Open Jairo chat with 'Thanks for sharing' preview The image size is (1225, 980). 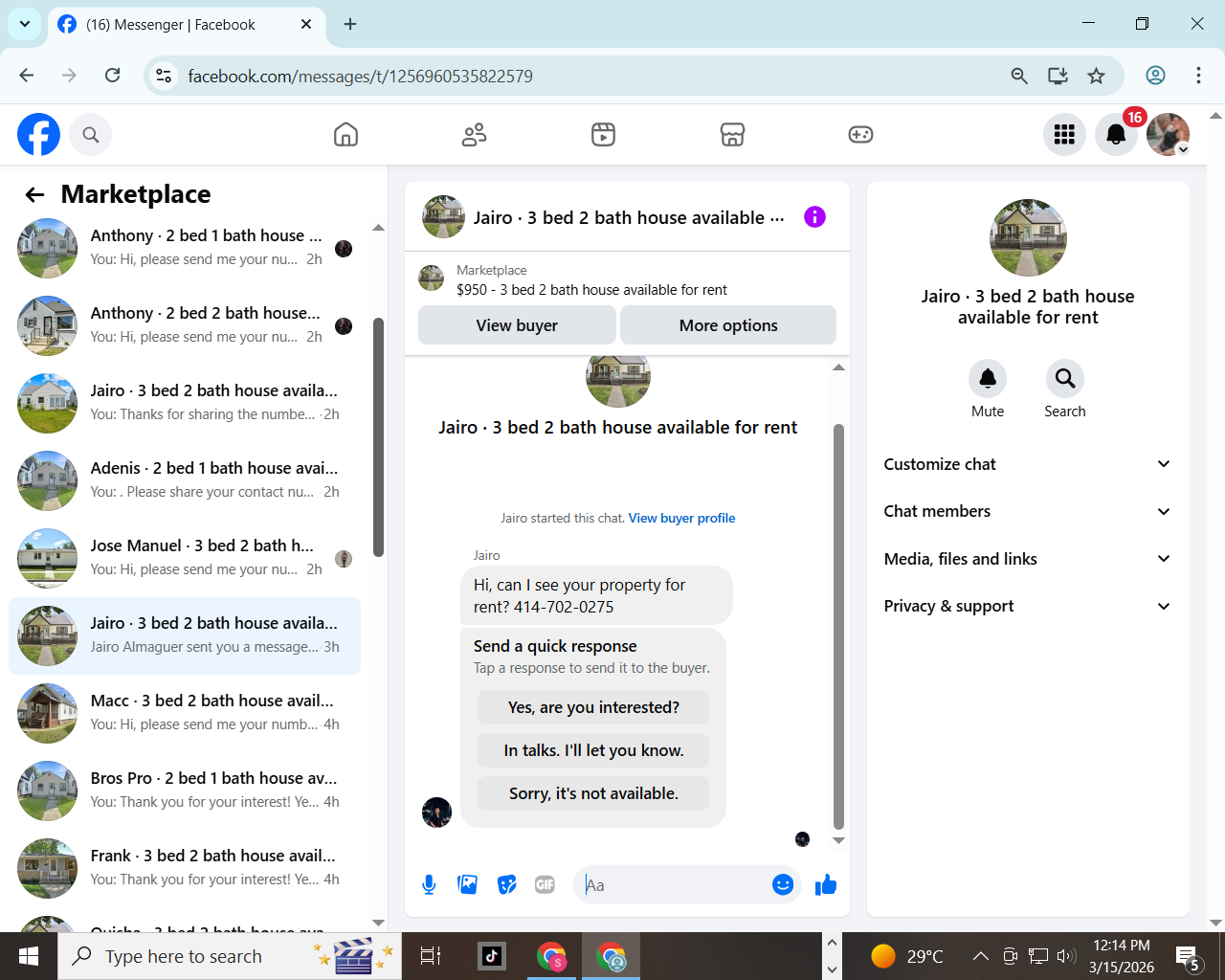coord(185,403)
